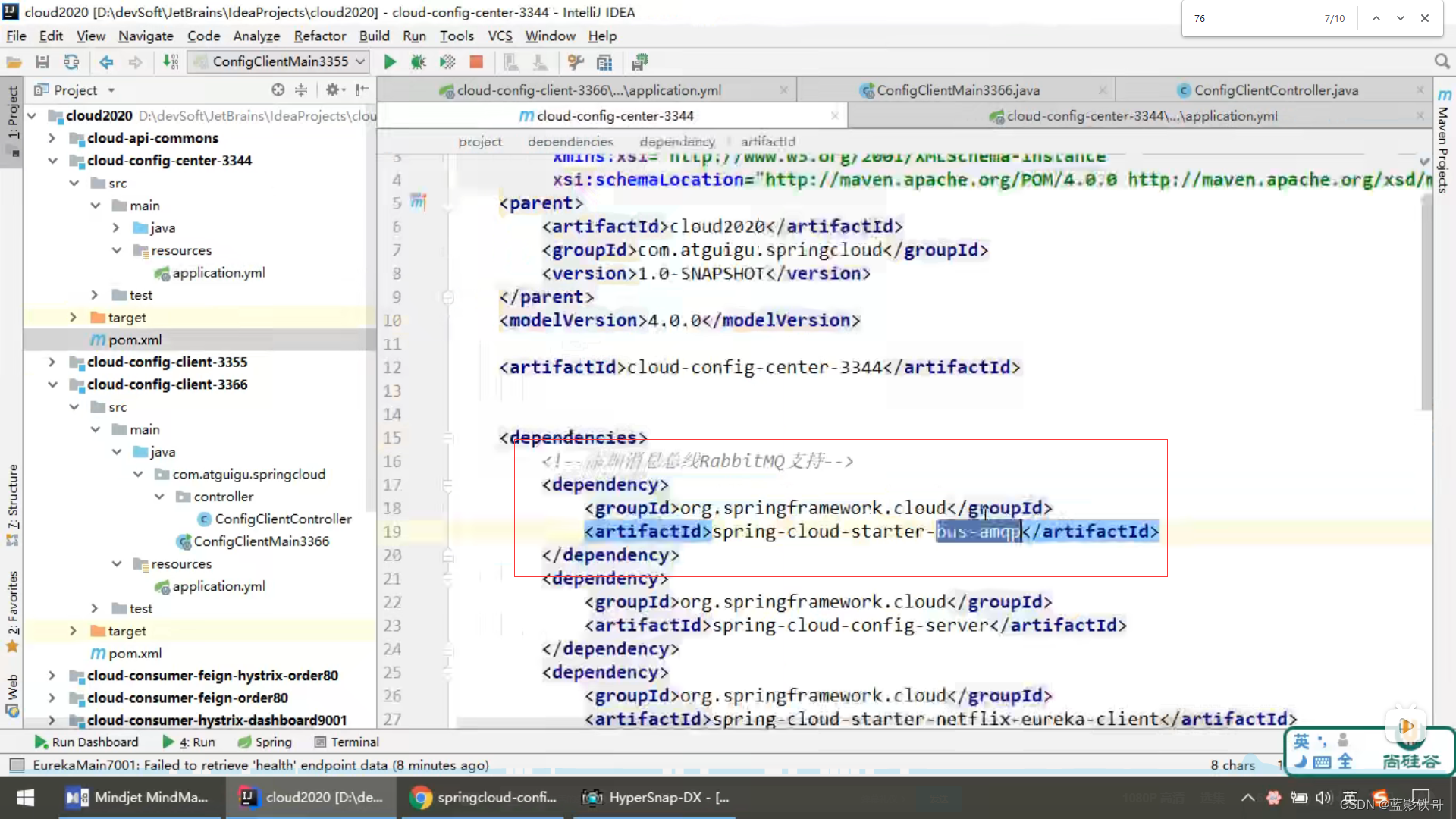This screenshot has height=819, width=1456.
Task: Close the cloud-config-center-3344 pom tab
Action: [x=834, y=116]
